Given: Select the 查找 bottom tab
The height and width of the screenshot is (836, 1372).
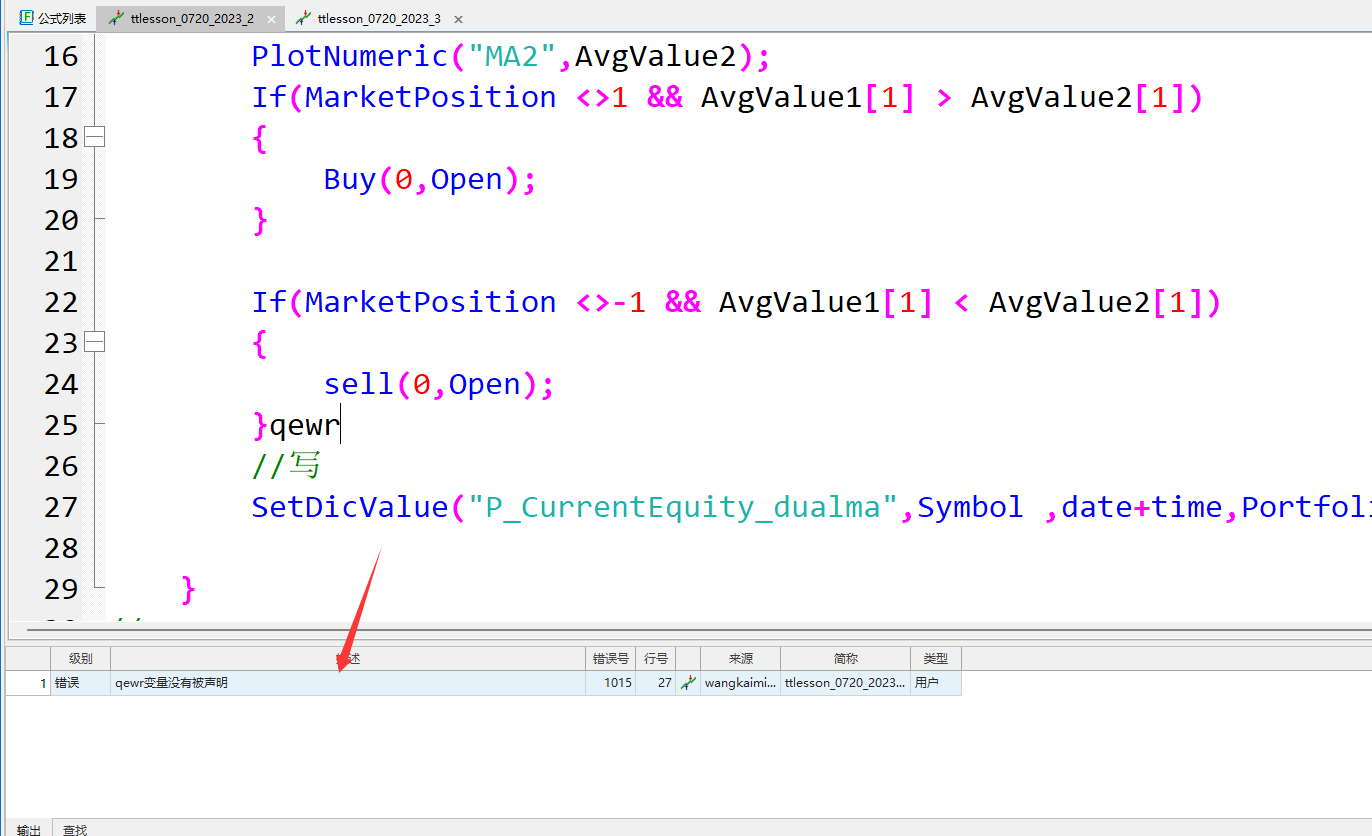Looking at the screenshot, I should [x=74, y=829].
